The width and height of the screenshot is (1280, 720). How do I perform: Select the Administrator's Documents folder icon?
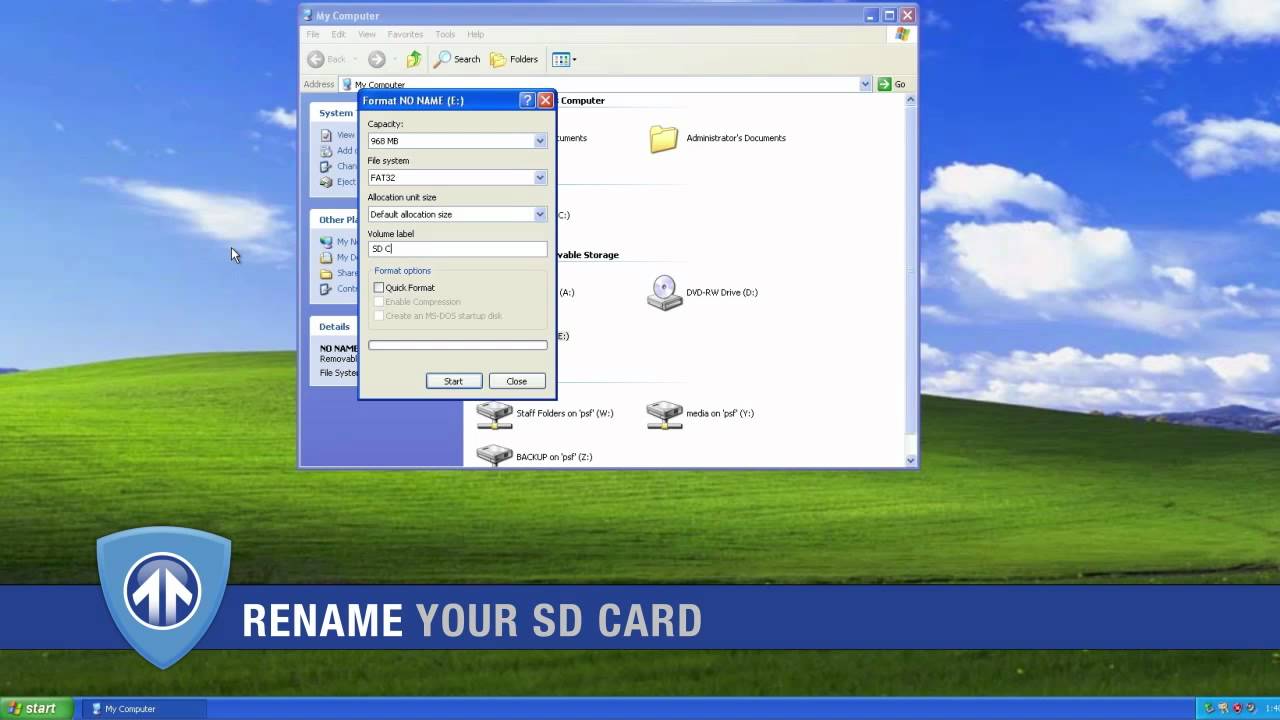(664, 139)
